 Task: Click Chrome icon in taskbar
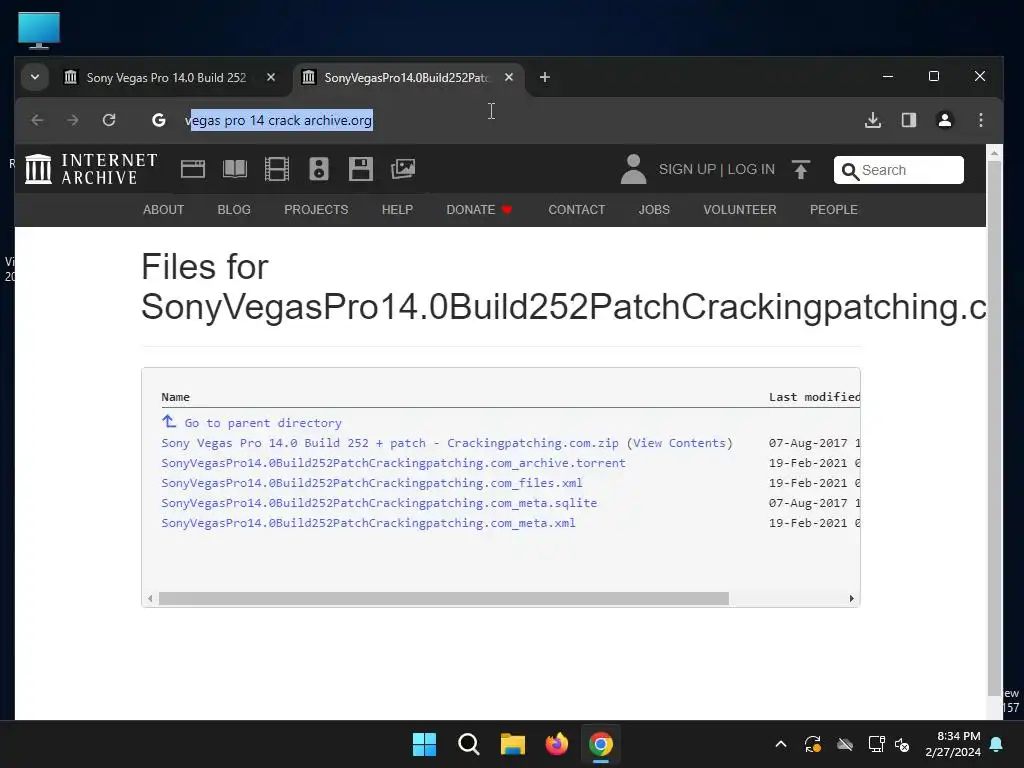pos(601,744)
